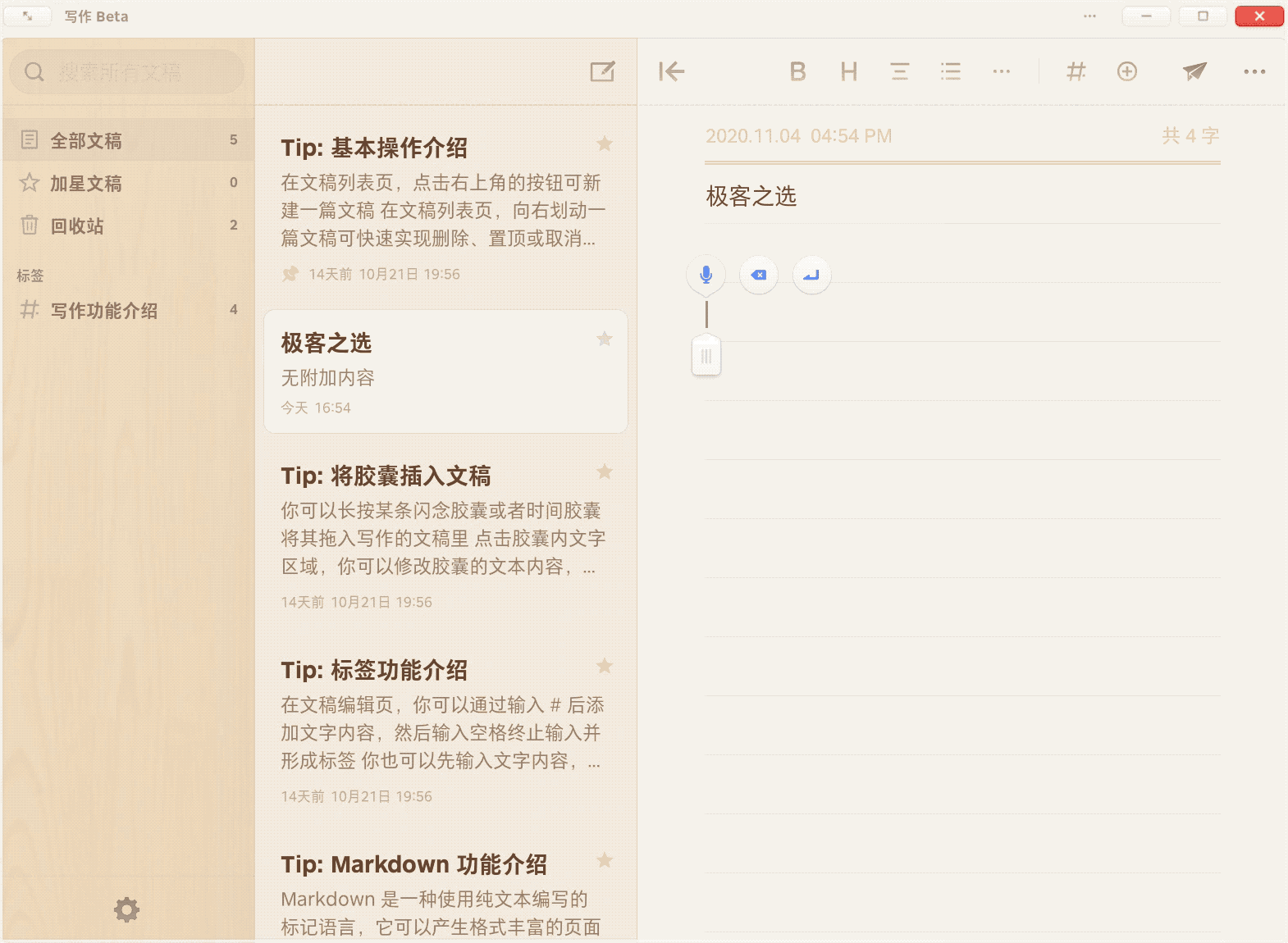
Task: Click the star icon beside 加星文稿
Action: tap(30, 182)
